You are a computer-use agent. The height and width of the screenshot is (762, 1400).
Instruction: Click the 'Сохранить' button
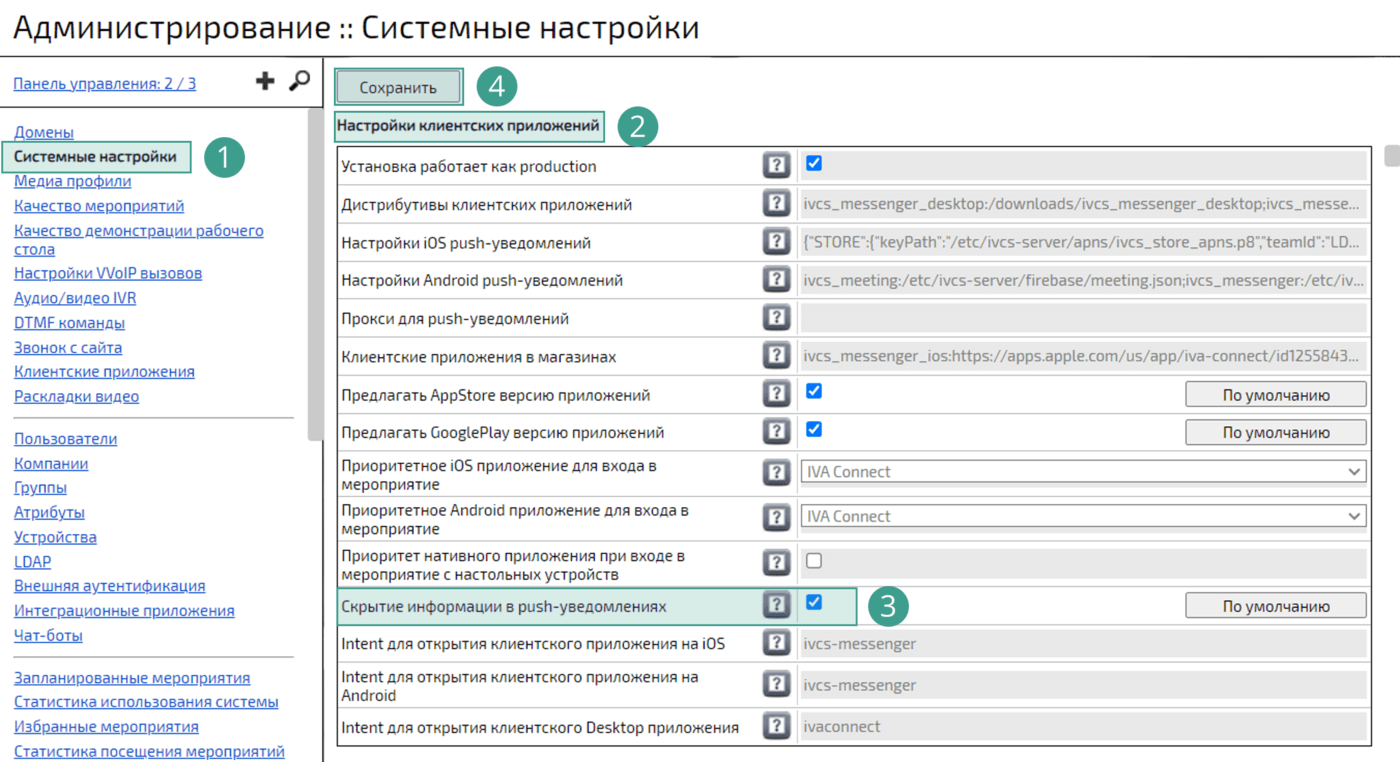pos(398,87)
